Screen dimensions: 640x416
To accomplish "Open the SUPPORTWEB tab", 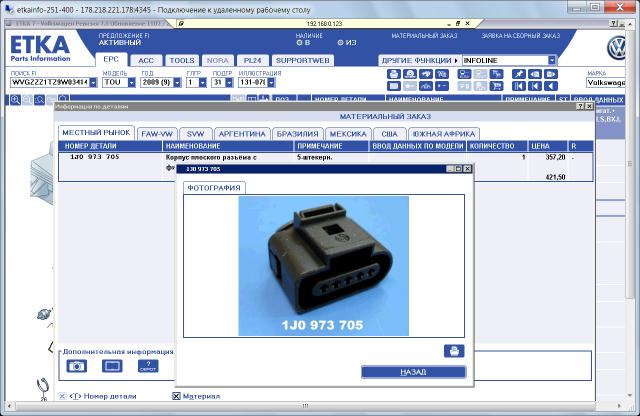I will [x=302, y=60].
